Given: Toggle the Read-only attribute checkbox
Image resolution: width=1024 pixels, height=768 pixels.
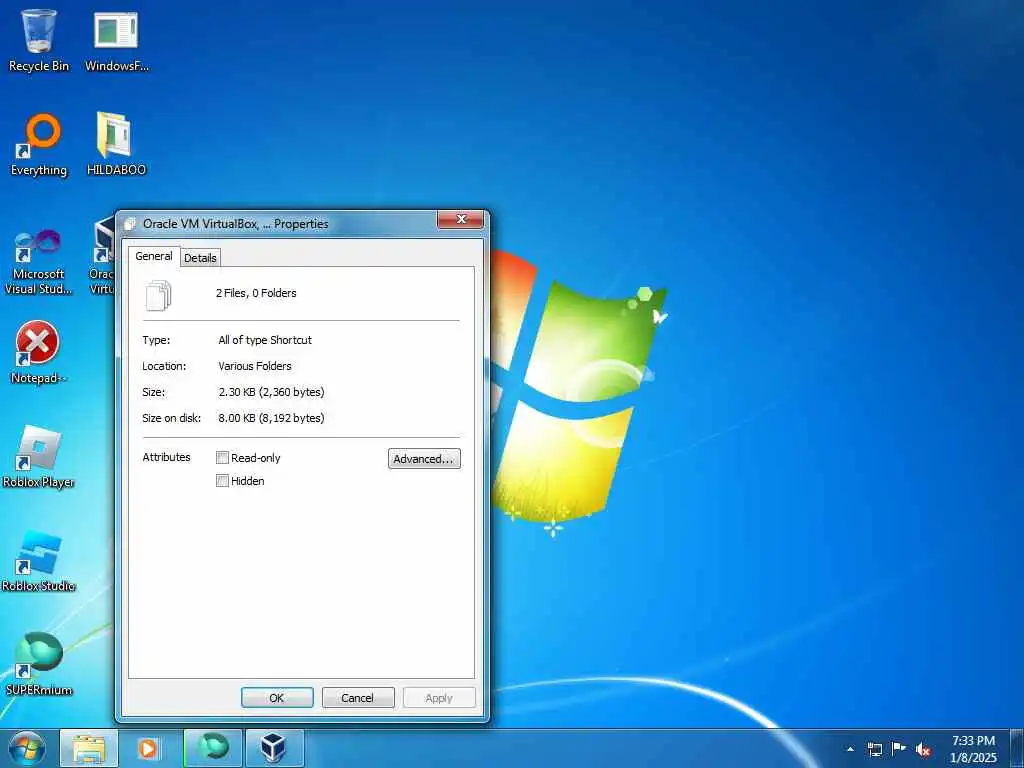Looking at the screenshot, I should [222, 458].
